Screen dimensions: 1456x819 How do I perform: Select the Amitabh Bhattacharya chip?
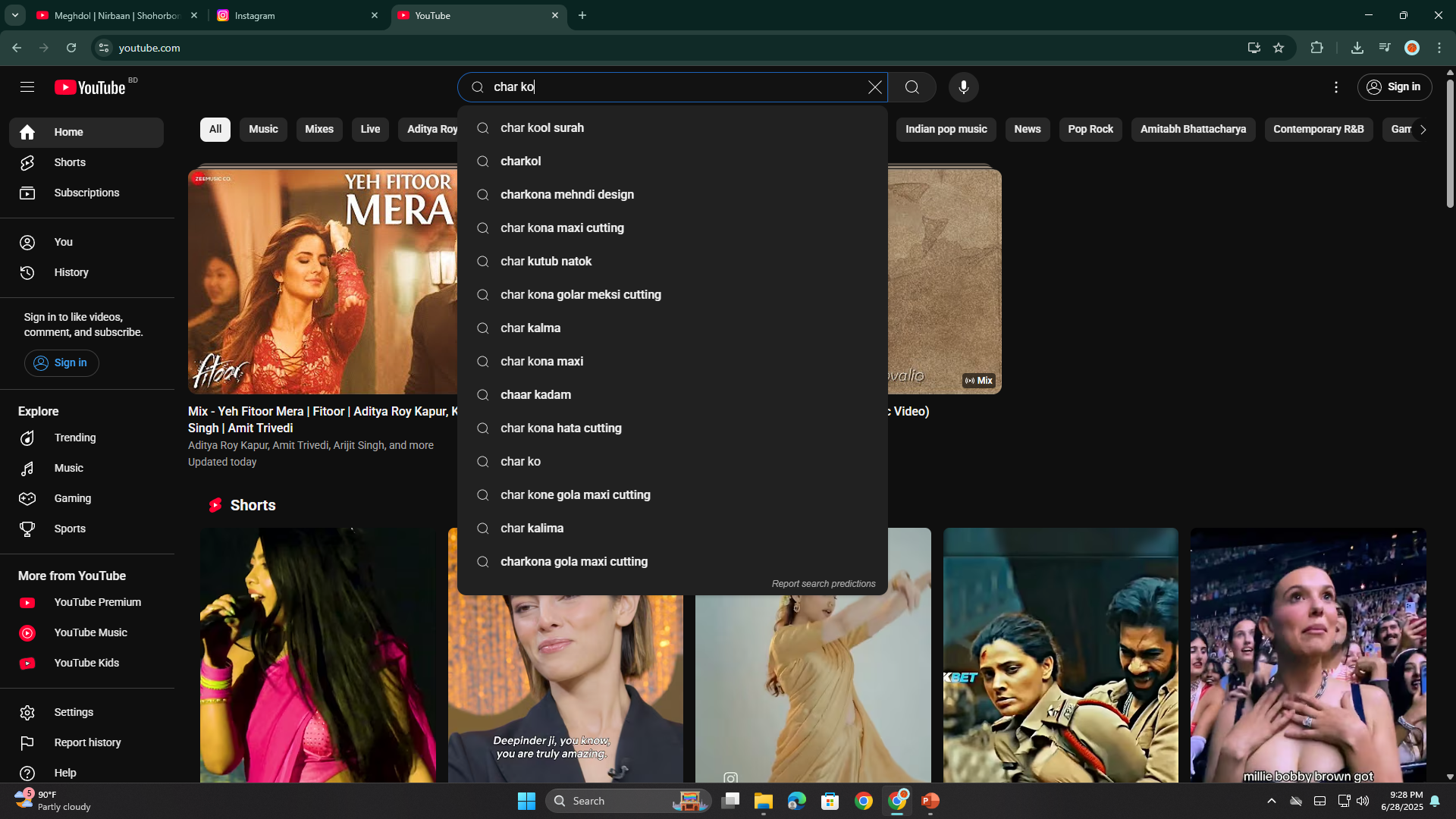(x=1193, y=129)
